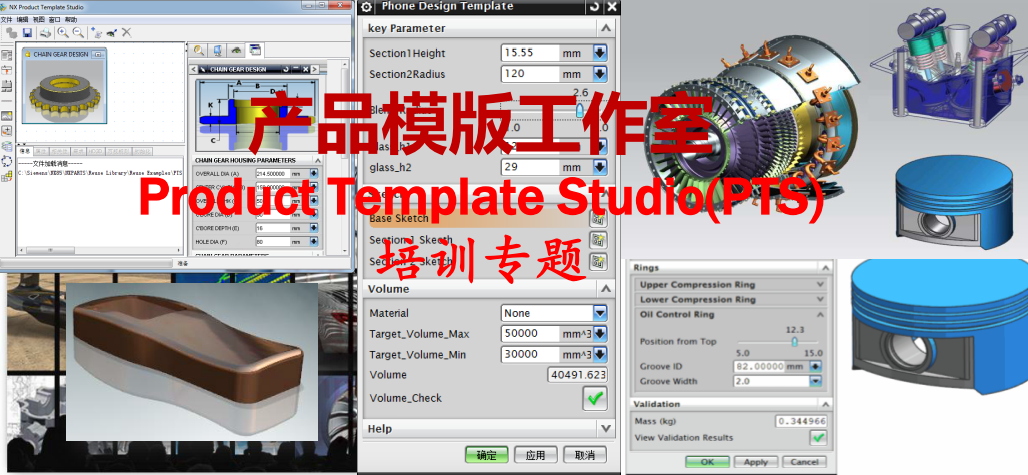Click the 取消 button
1028x475 pixels.
pyautogui.click(x=585, y=455)
